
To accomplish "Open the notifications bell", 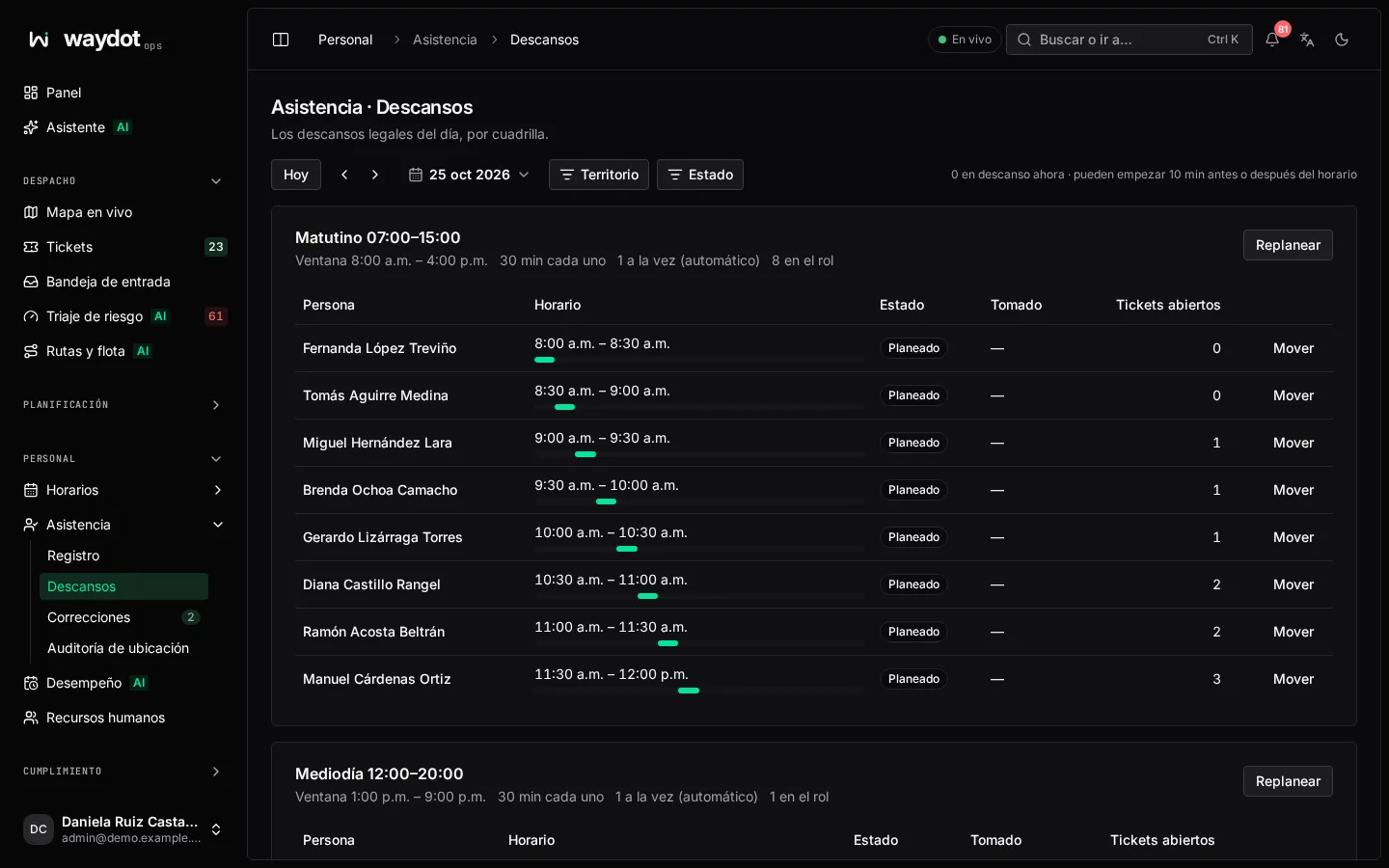I will 1272,40.
